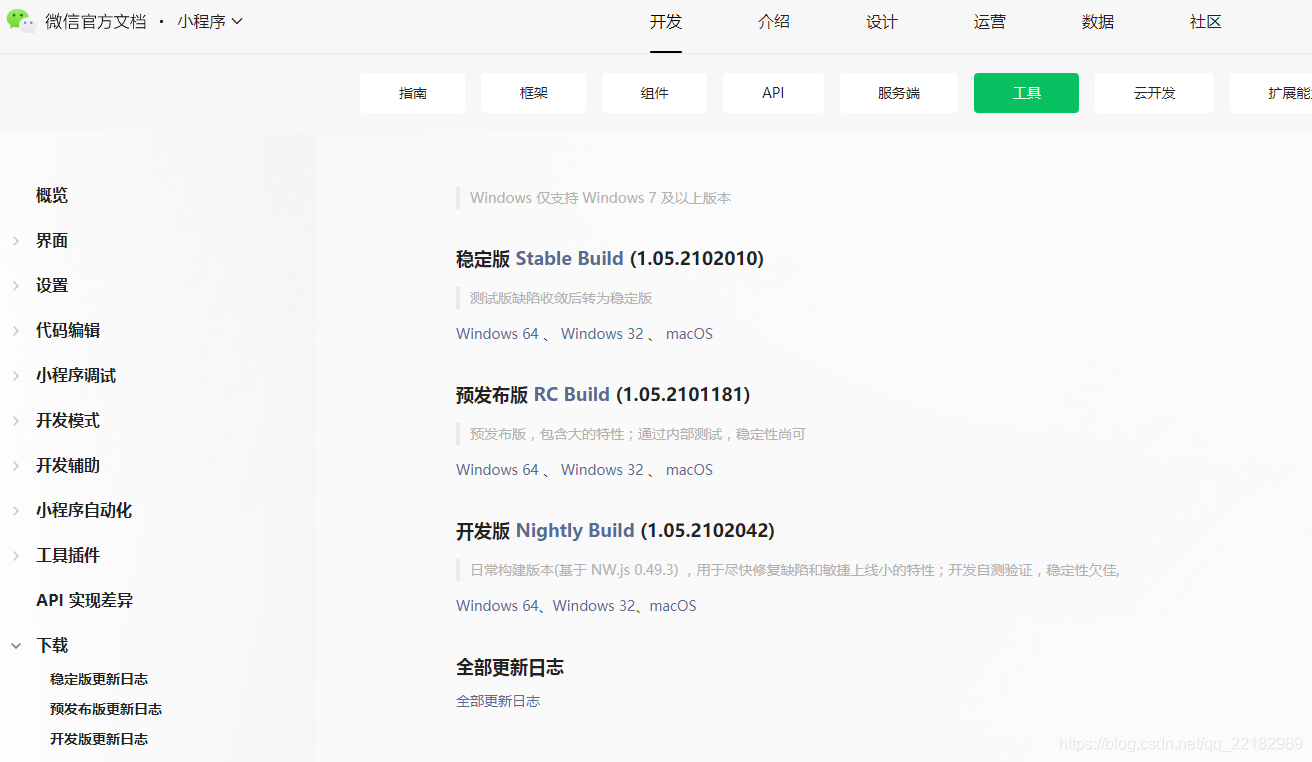The image size is (1312, 762).
Task: Expand the 开发辅助 sidebar chevron
Action: tap(16, 466)
